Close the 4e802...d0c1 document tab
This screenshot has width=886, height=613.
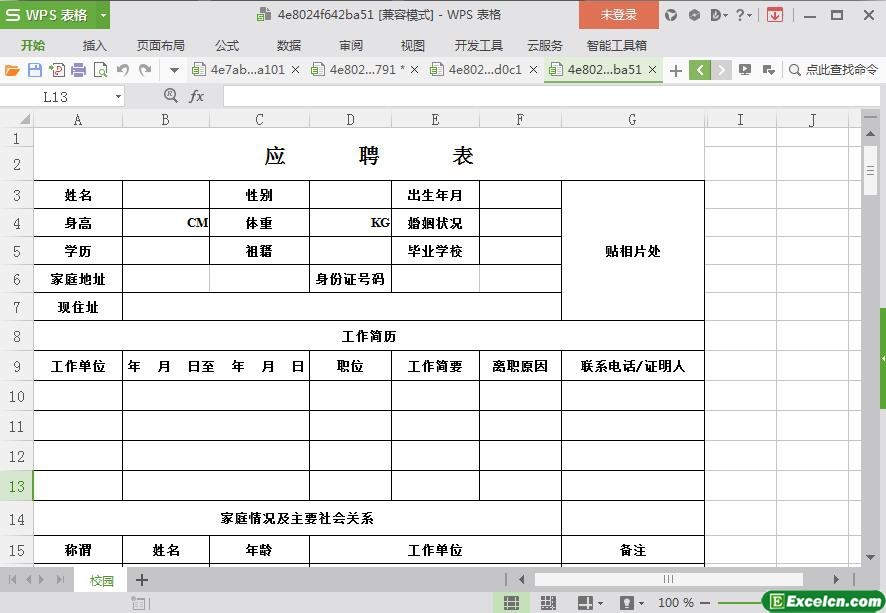click(533, 70)
